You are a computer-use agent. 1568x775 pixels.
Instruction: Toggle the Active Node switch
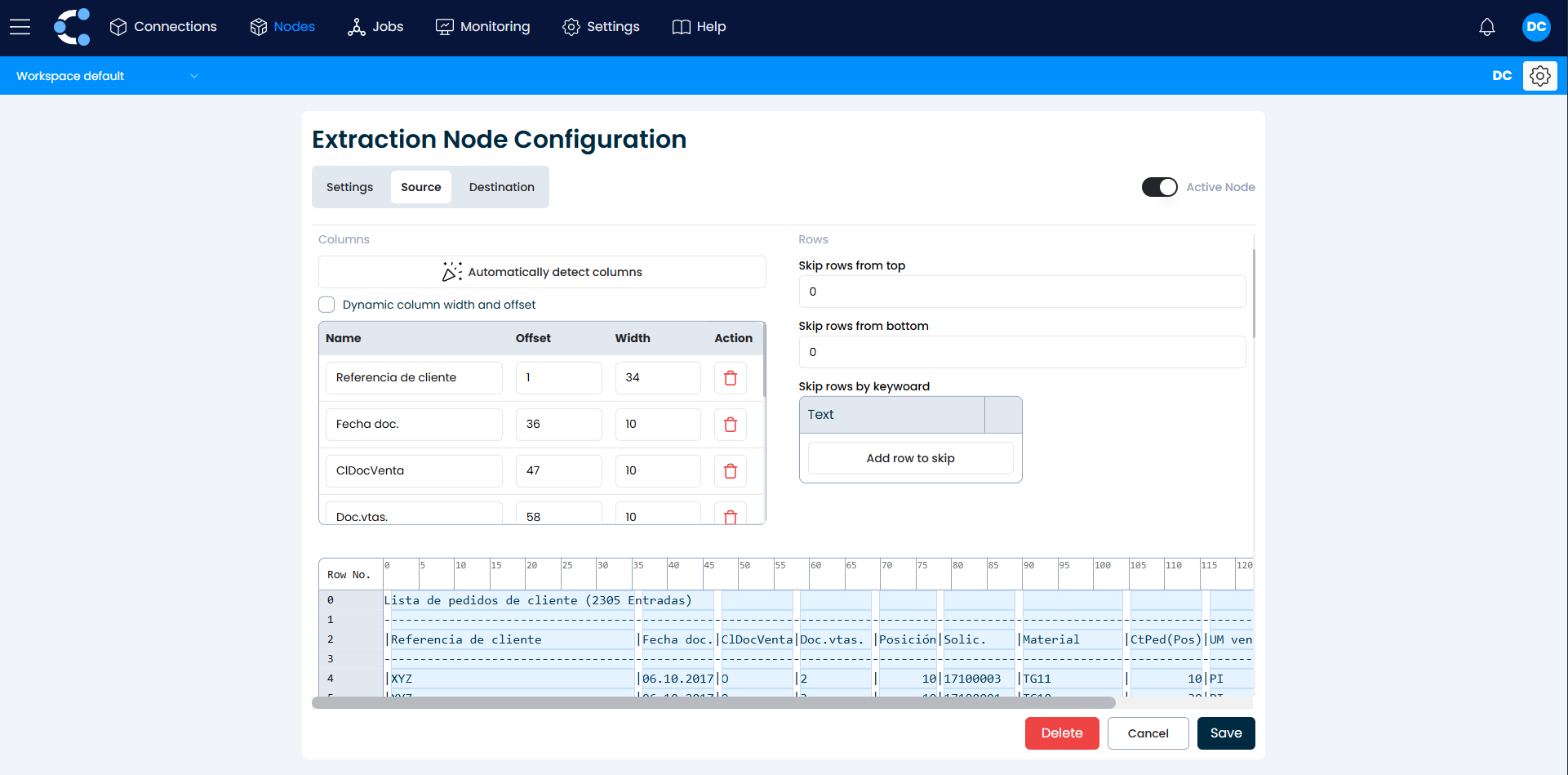pyautogui.click(x=1159, y=187)
